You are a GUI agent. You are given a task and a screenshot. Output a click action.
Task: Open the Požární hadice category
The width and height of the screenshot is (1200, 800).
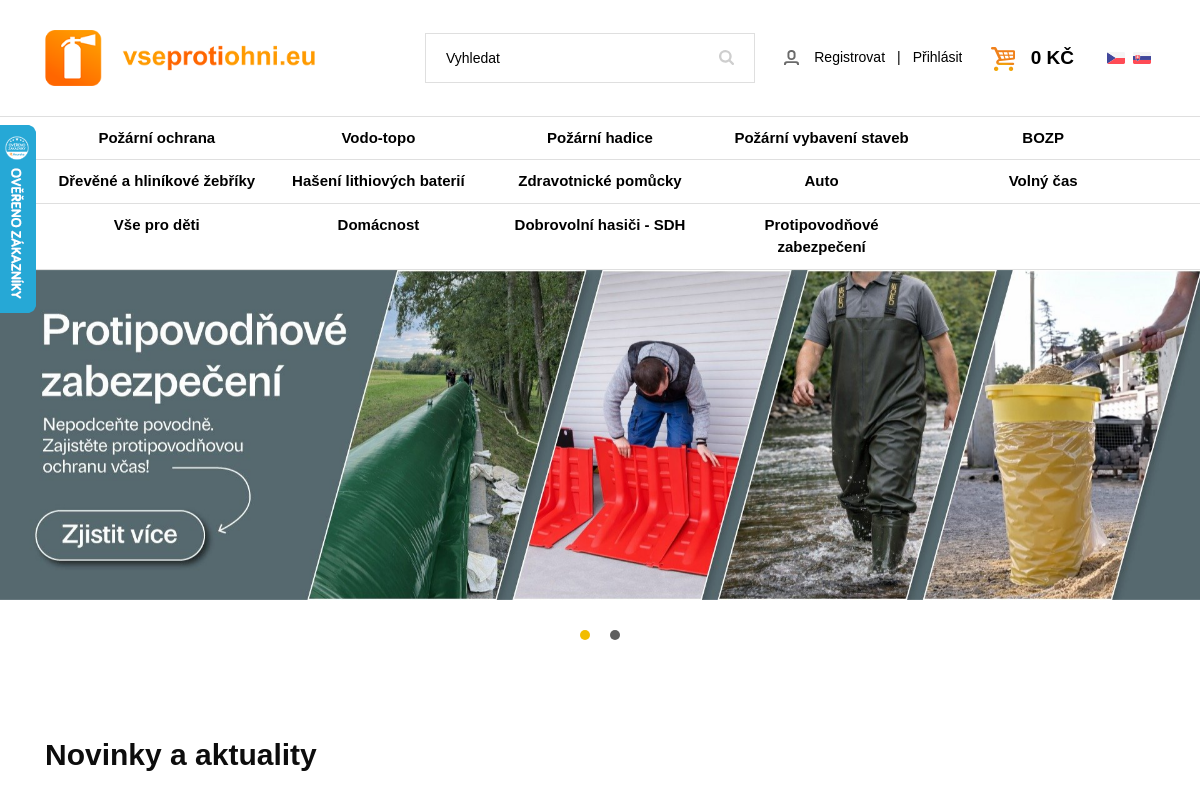(x=600, y=138)
